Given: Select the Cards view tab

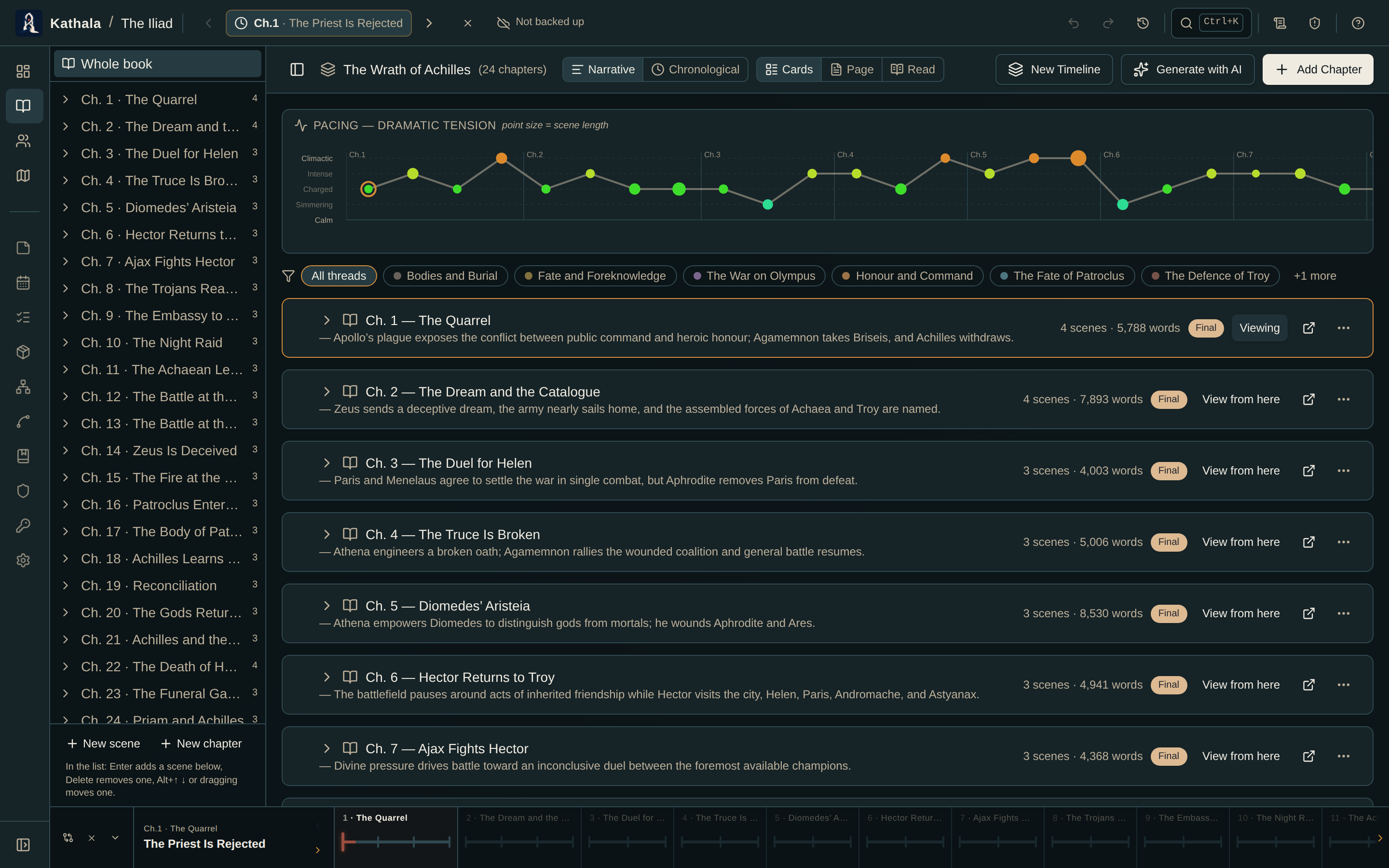Looking at the screenshot, I should (789, 69).
